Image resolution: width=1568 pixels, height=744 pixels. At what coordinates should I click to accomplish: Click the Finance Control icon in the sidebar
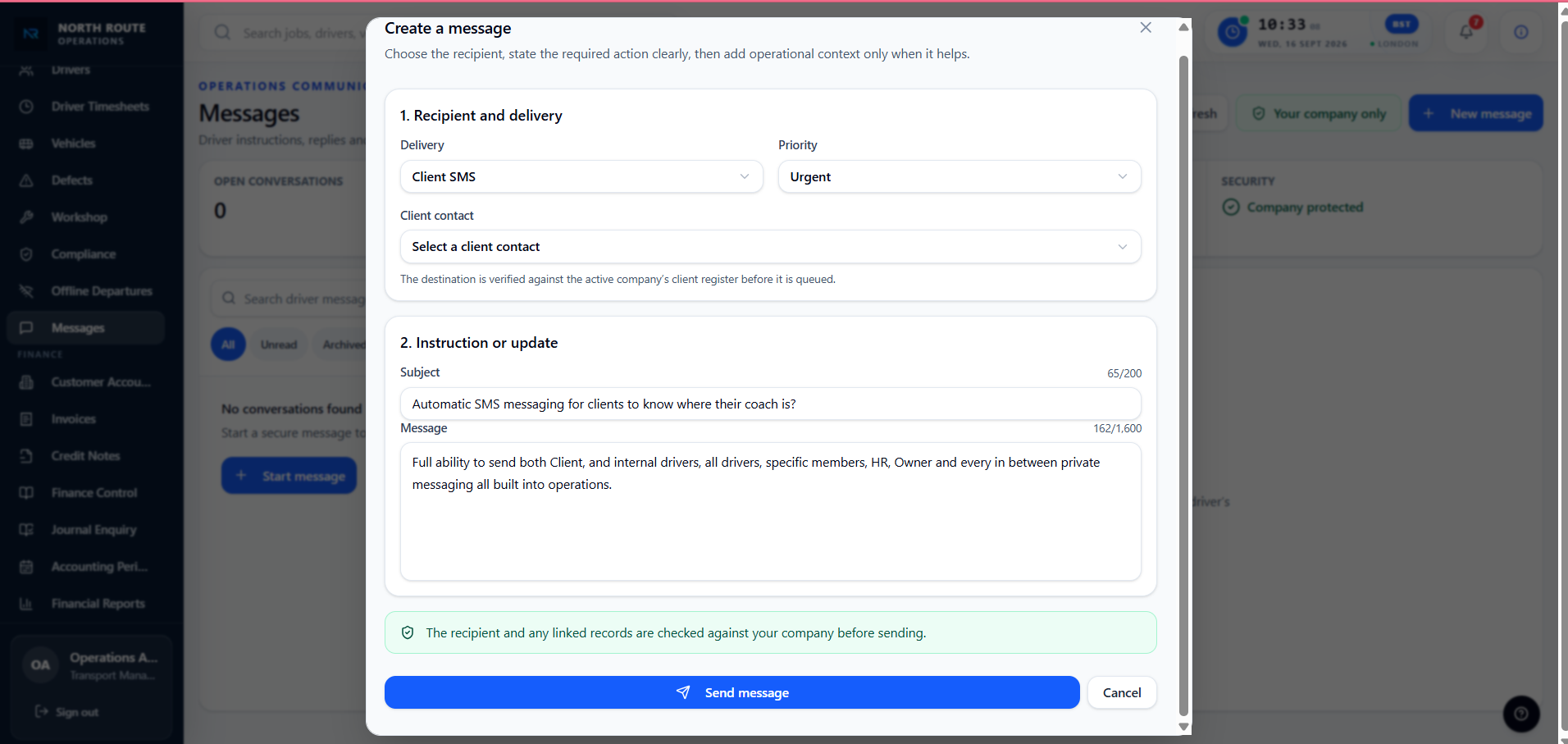point(26,493)
